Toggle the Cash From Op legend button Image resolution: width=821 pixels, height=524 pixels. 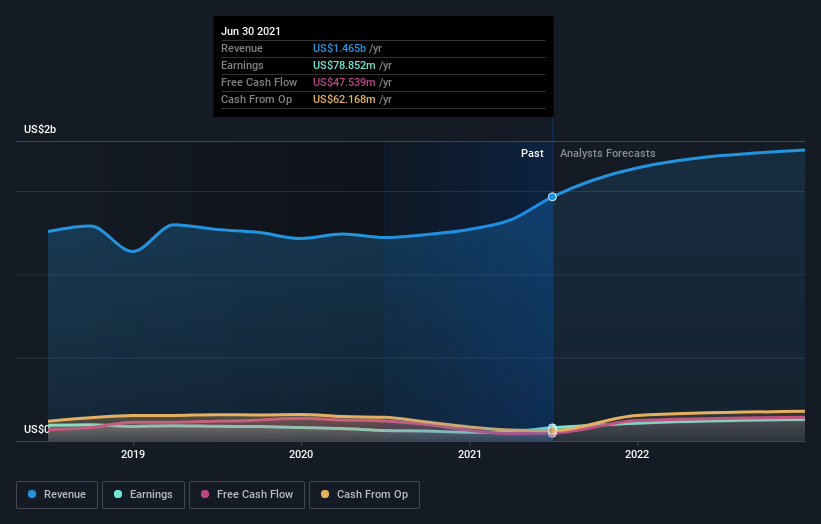(x=364, y=495)
